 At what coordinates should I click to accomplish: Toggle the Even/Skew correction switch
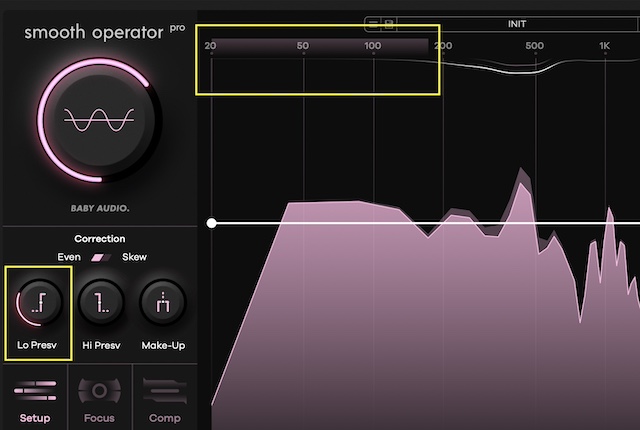pyautogui.click(x=101, y=257)
